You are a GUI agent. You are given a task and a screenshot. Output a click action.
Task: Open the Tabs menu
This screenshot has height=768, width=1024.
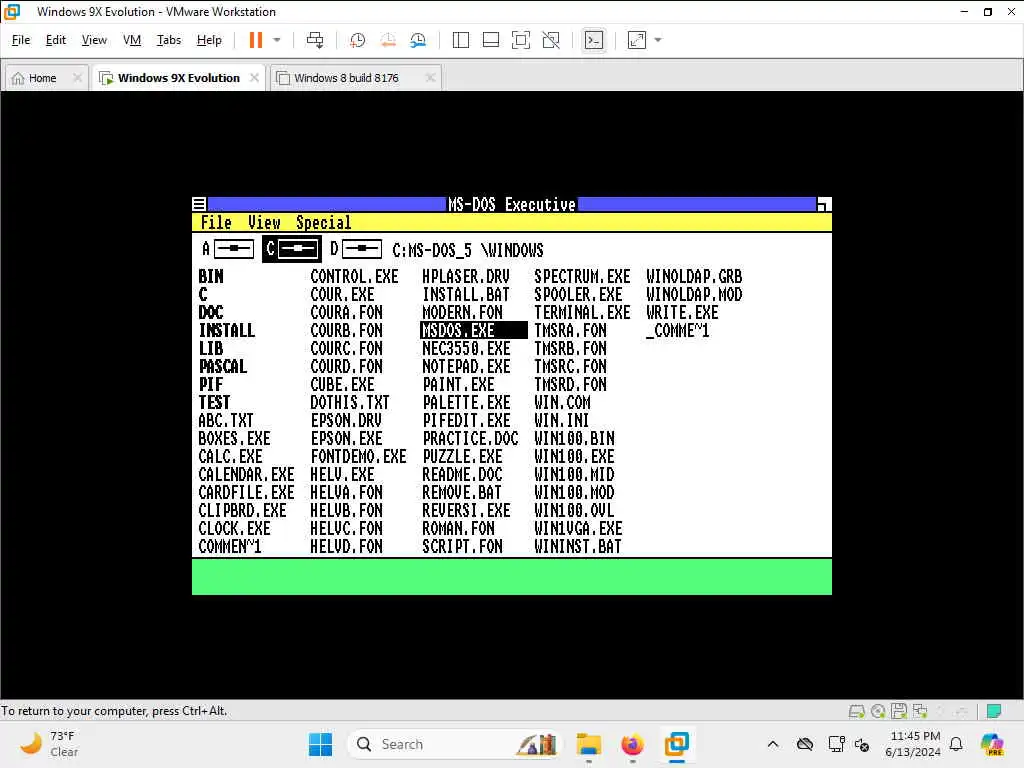(168, 40)
